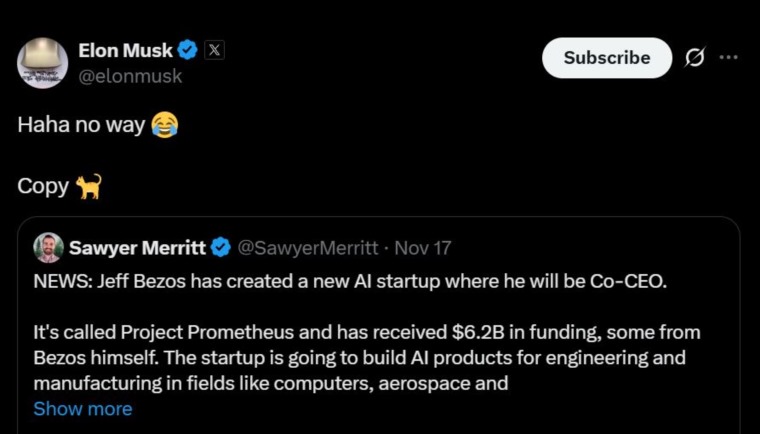
Task: Click Elon Musk's blue verified badge
Action: pyautogui.click(x=188, y=50)
